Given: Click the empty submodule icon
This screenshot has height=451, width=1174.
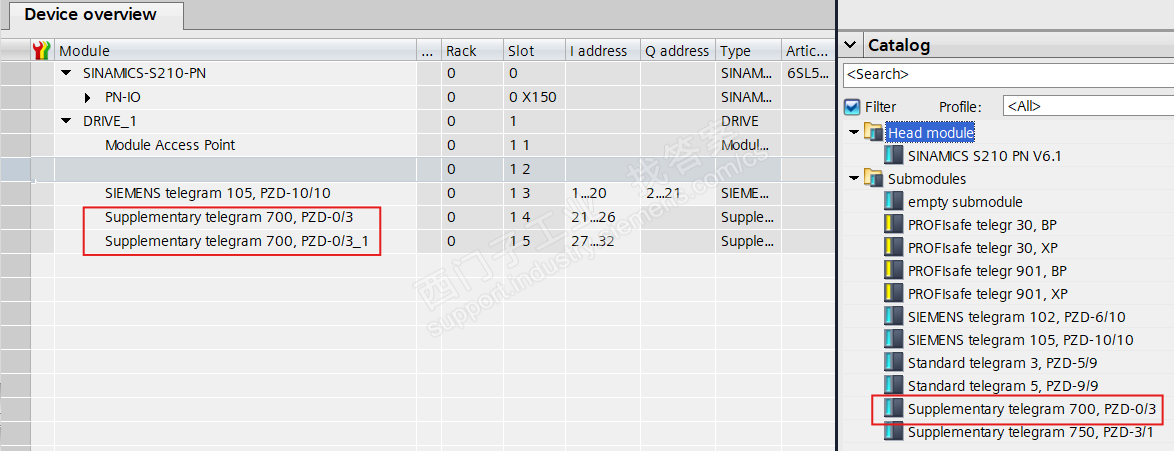Looking at the screenshot, I should tap(893, 202).
